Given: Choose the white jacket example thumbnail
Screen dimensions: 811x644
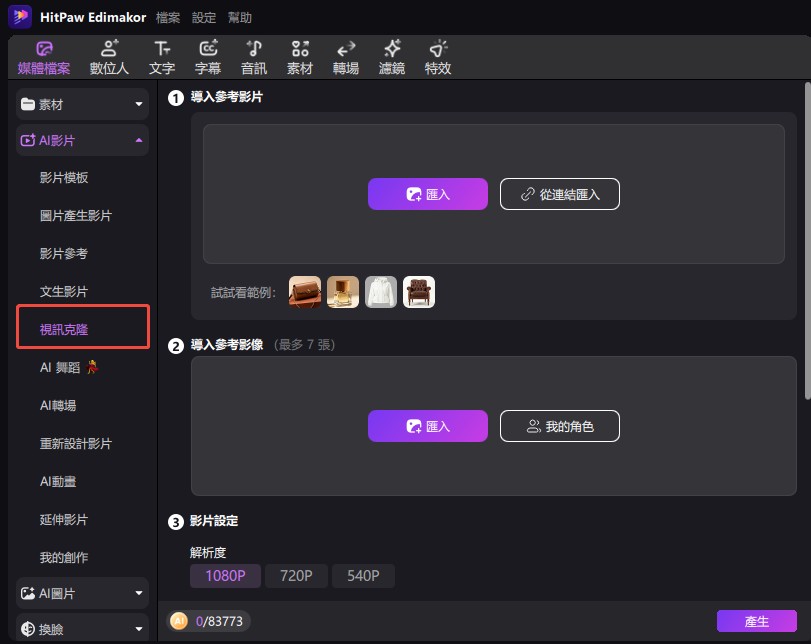Looking at the screenshot, I should click(381, 292).
